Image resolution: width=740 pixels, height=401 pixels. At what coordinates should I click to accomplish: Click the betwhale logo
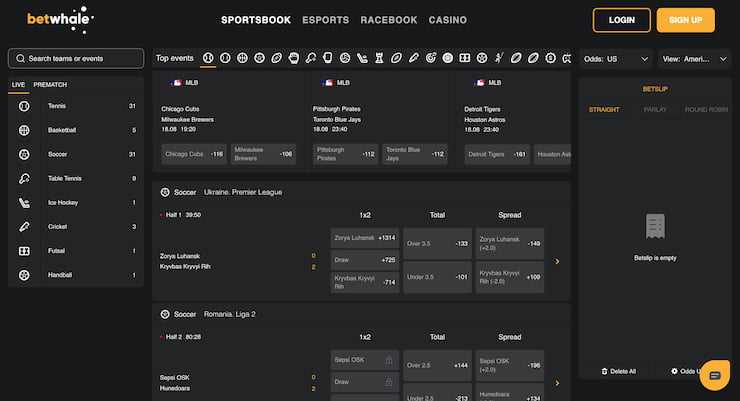60,20
